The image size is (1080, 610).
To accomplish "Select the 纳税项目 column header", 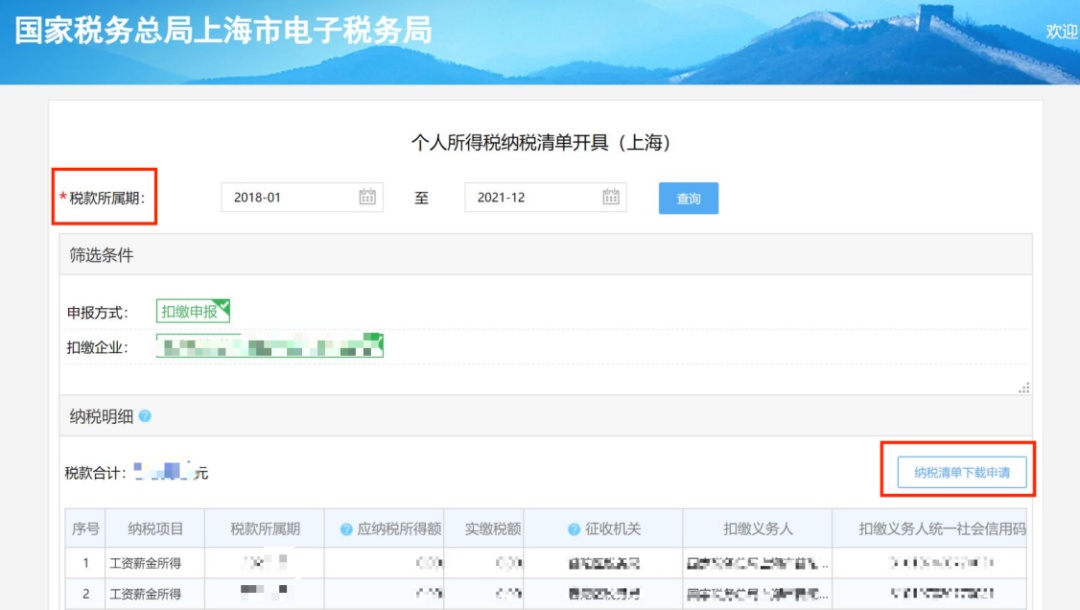I will click(x=155, y=529).
